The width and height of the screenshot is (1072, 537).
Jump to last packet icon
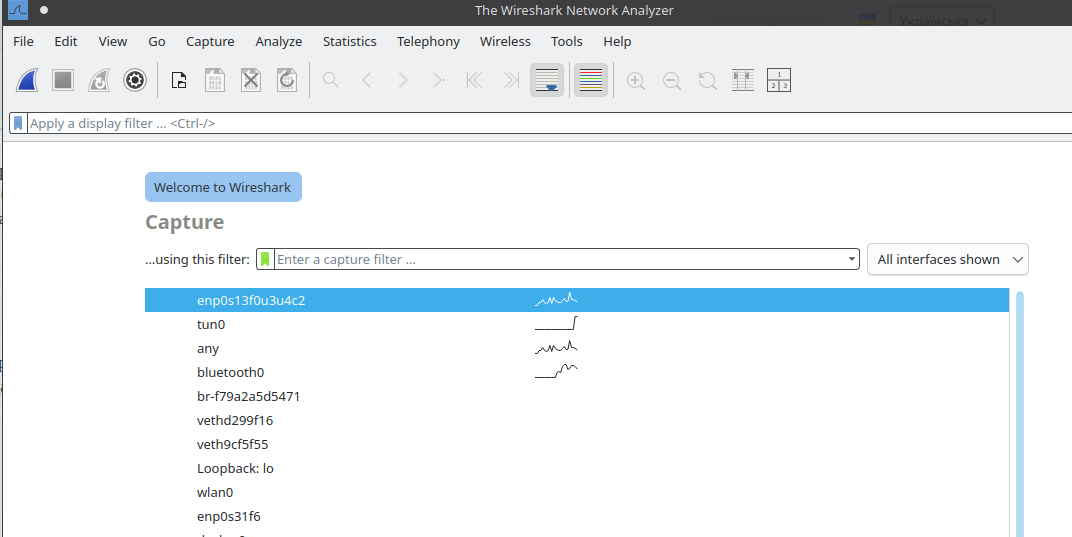click(x=511, y=81)
